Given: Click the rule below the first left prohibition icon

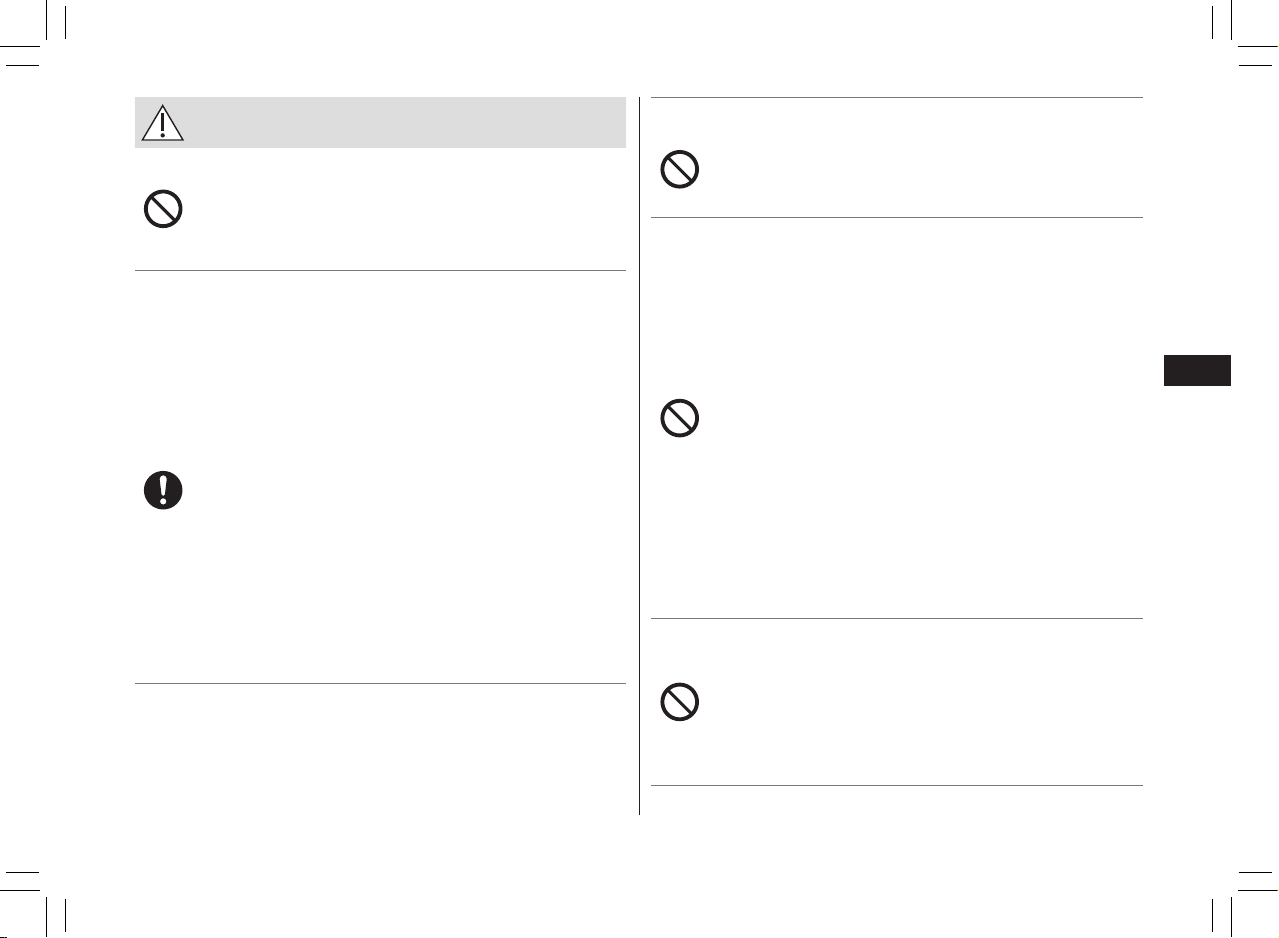Looking at the screenshot, I should 380,270.
